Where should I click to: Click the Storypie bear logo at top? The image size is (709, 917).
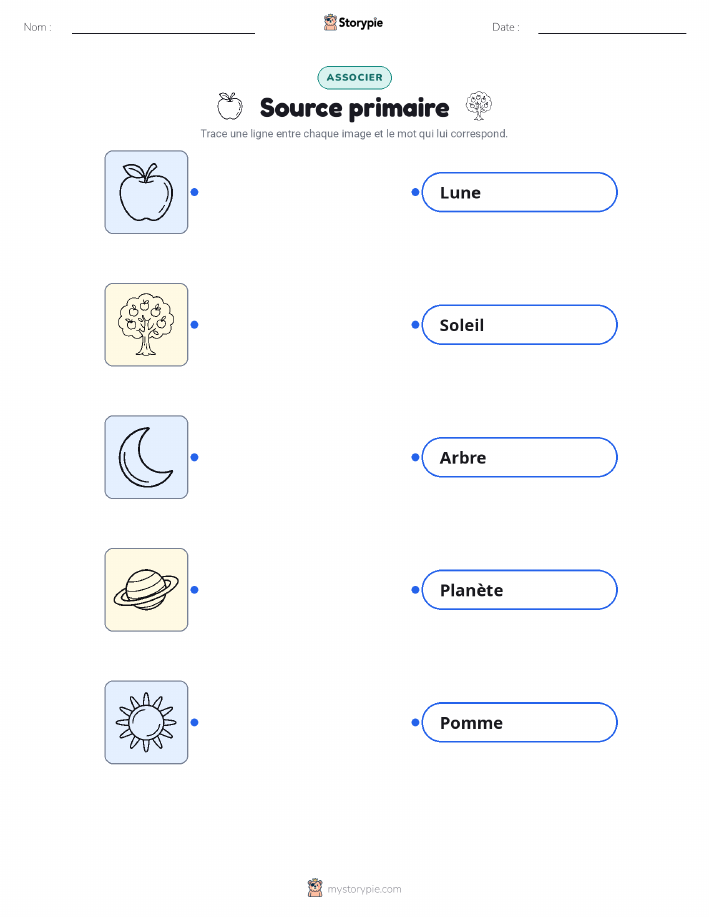pyautogui.click(x=331, y=23)
